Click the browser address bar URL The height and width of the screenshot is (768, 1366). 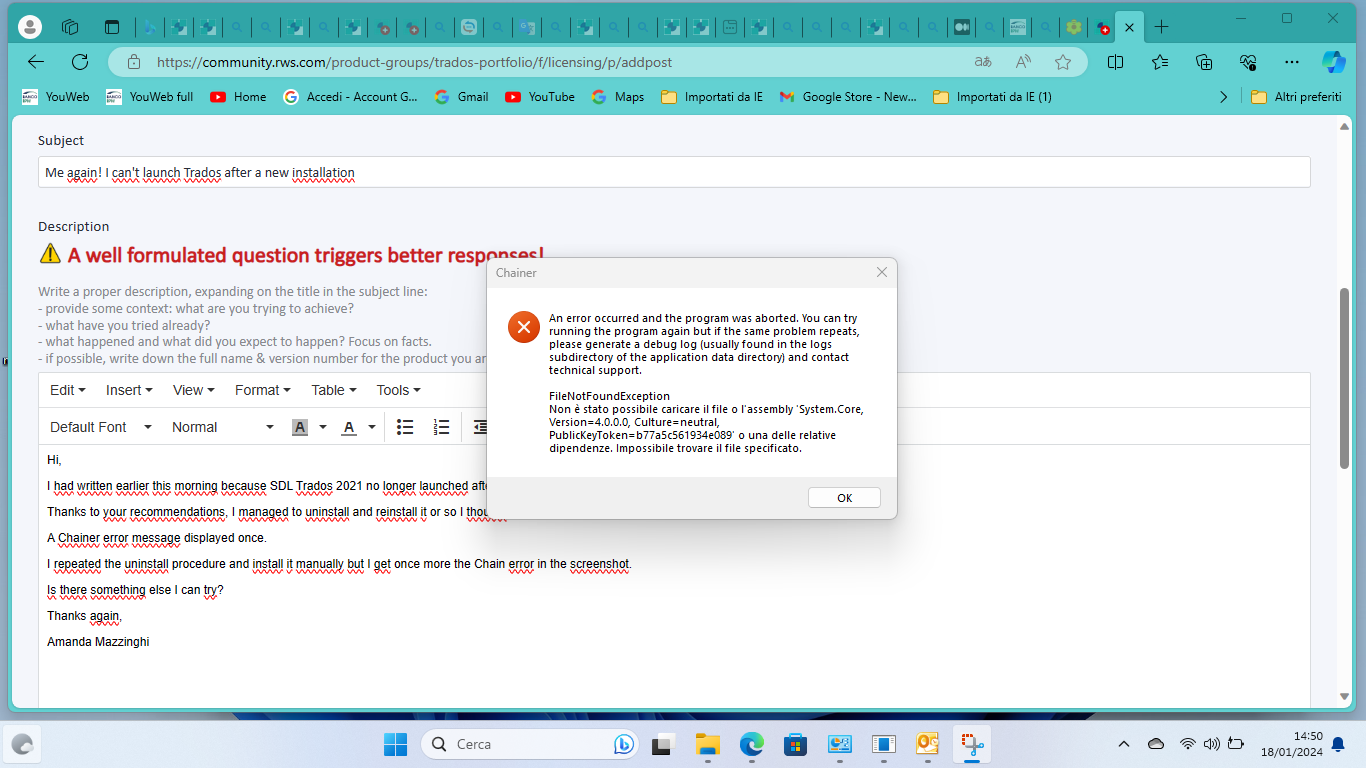point(414,62)
